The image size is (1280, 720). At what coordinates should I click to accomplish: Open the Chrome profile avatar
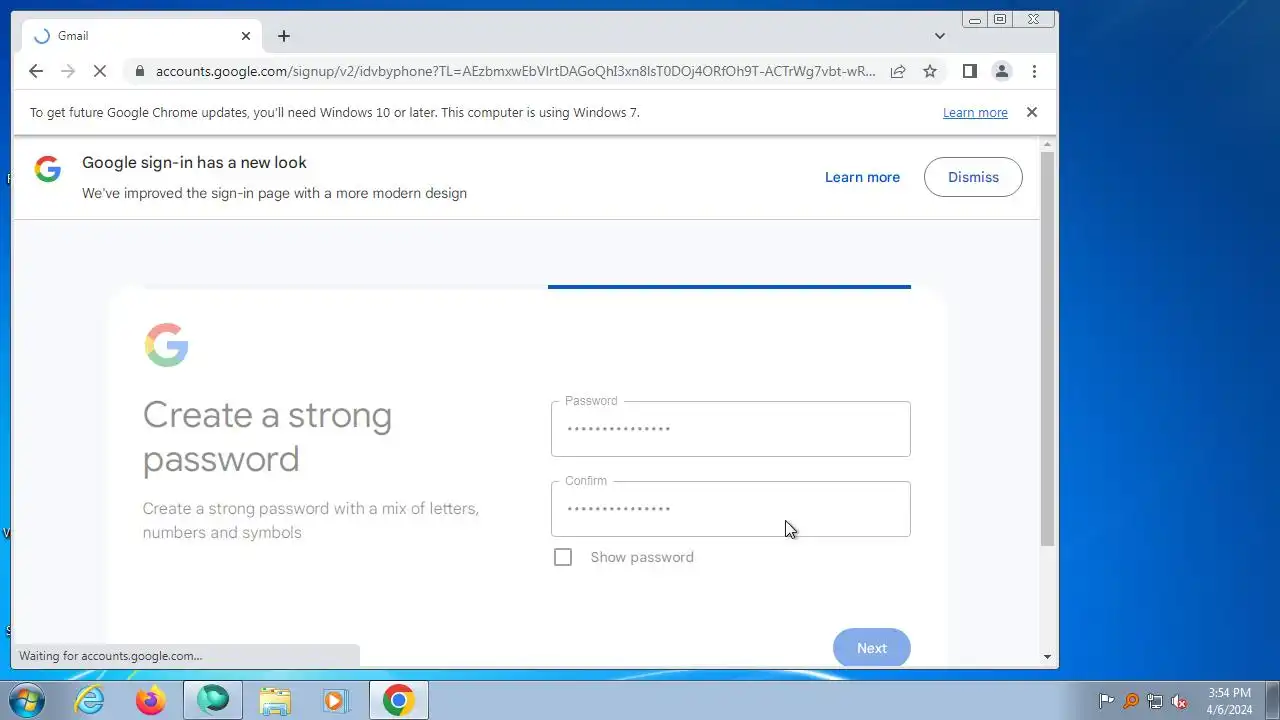pos(1001,71)
